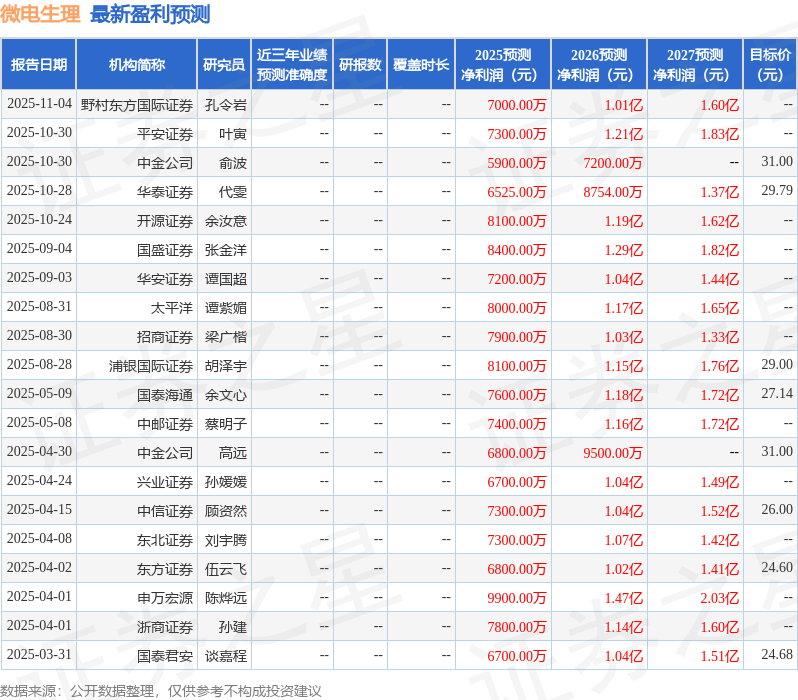Click institution 中邮证券

(165, 425)
